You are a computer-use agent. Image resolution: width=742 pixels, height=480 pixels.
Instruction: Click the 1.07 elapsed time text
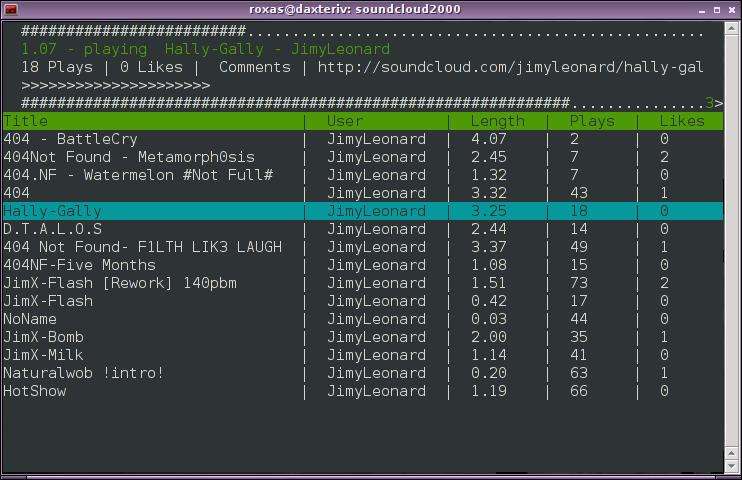(39, 49)
